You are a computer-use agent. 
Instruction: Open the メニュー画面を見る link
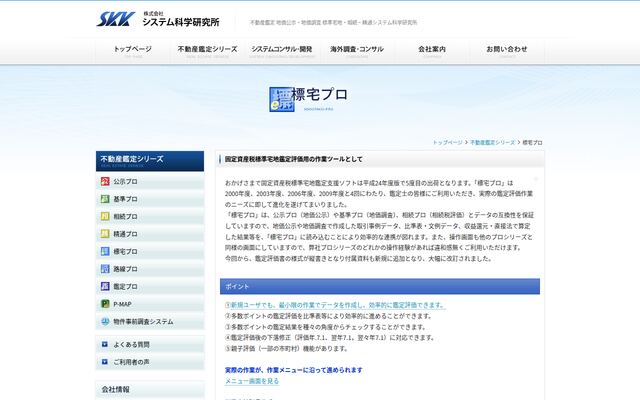click(252, 381)
